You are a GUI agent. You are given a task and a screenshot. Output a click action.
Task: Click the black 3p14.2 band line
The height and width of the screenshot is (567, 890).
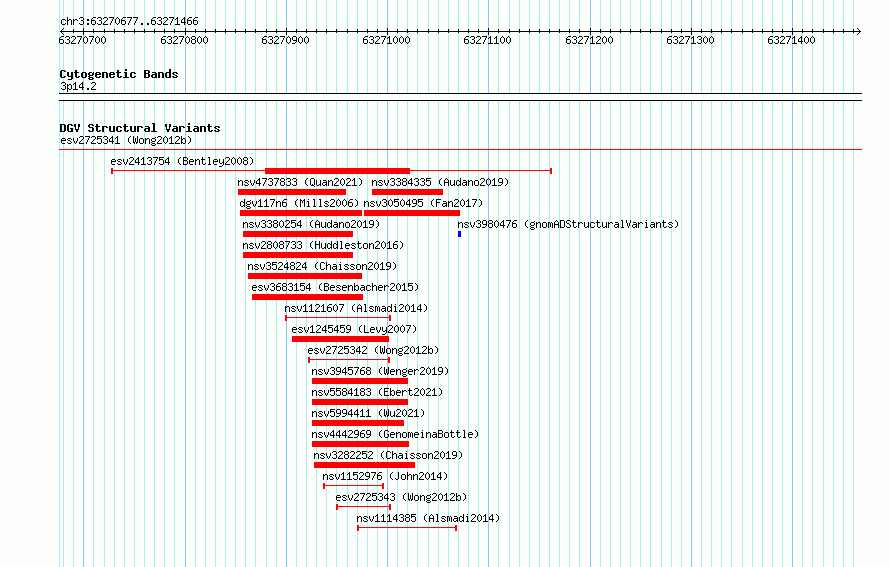pos(460,97)
